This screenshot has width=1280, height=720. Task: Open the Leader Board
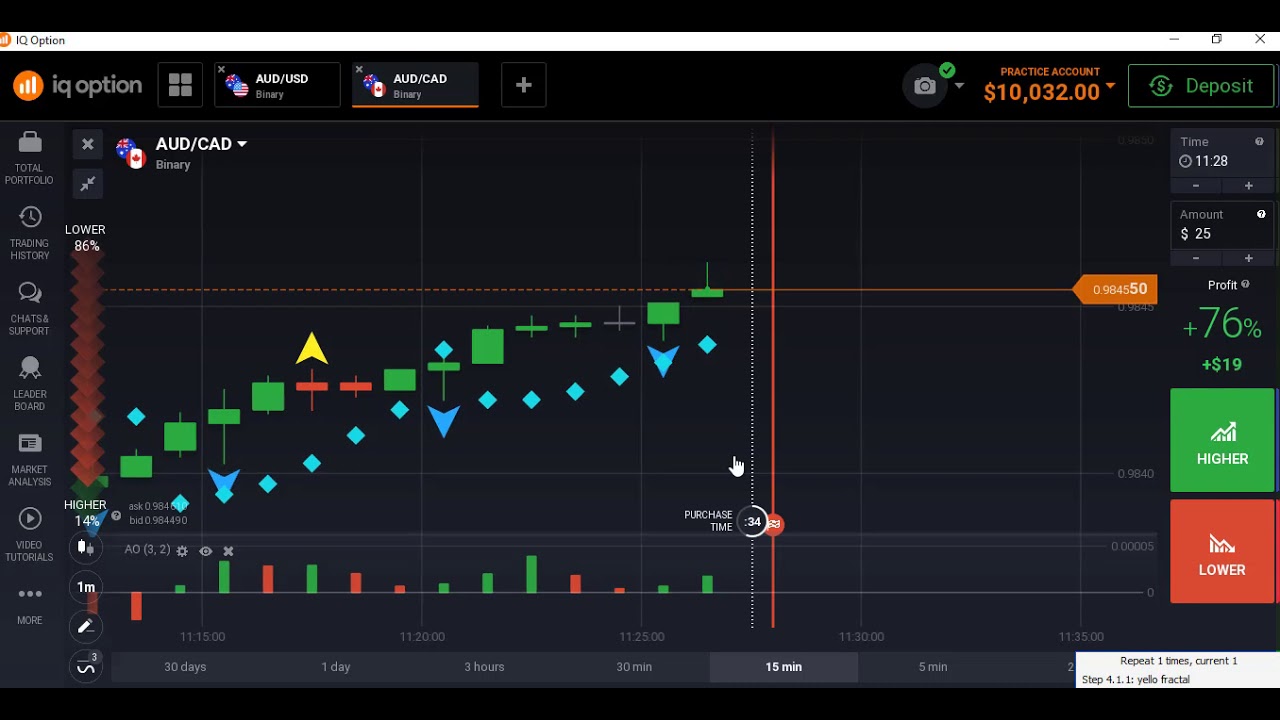click(x=29, y=385)
